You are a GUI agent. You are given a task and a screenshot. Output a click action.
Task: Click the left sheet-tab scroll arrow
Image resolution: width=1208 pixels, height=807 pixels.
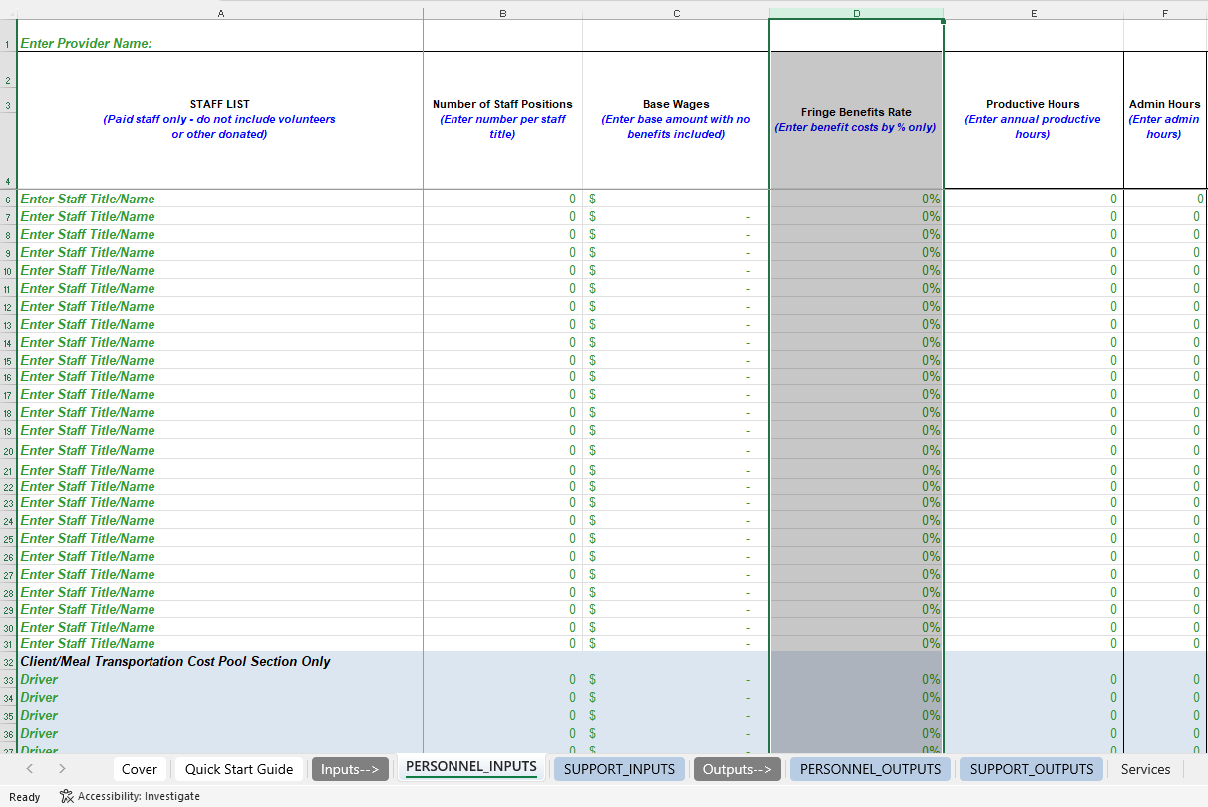point(29,769)
